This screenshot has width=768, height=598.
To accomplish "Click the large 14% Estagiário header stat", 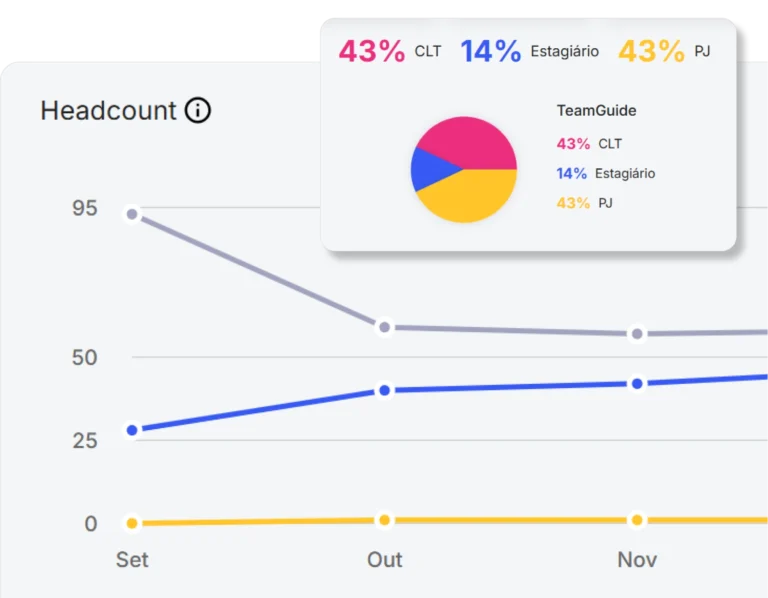I will coord(529,51).
